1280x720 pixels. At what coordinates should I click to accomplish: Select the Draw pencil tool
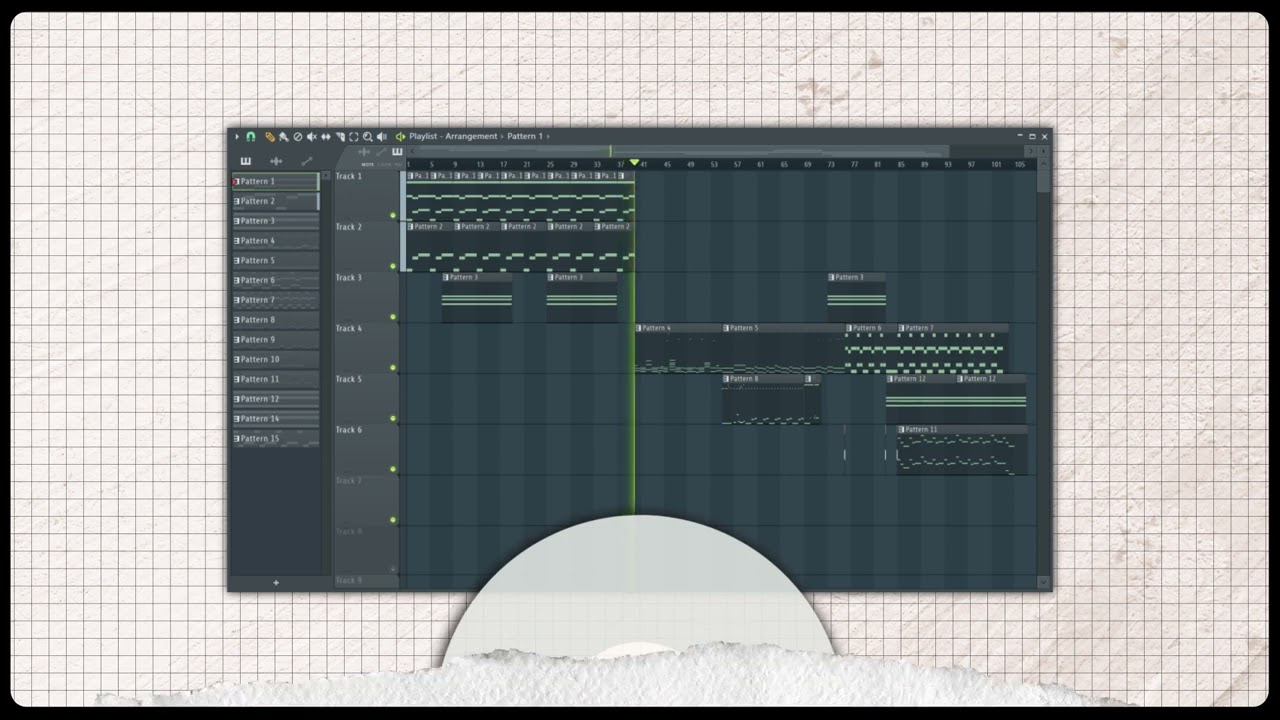click(270, 136)
